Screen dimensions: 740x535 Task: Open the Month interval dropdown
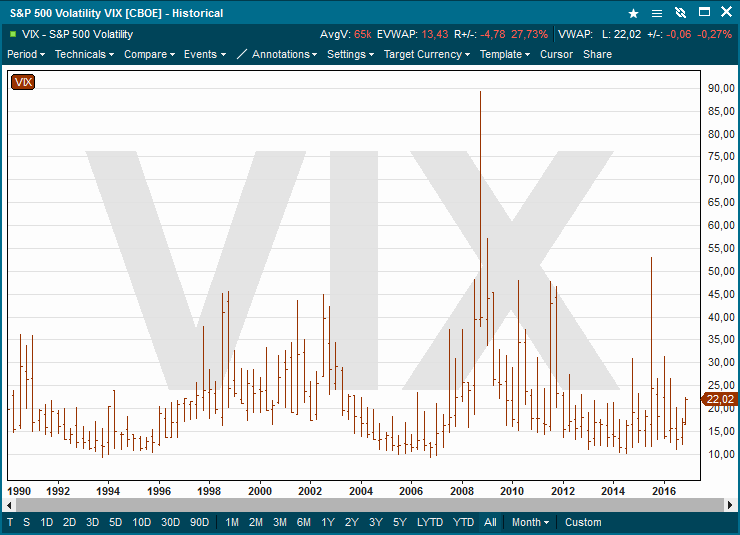pos(530,522)
